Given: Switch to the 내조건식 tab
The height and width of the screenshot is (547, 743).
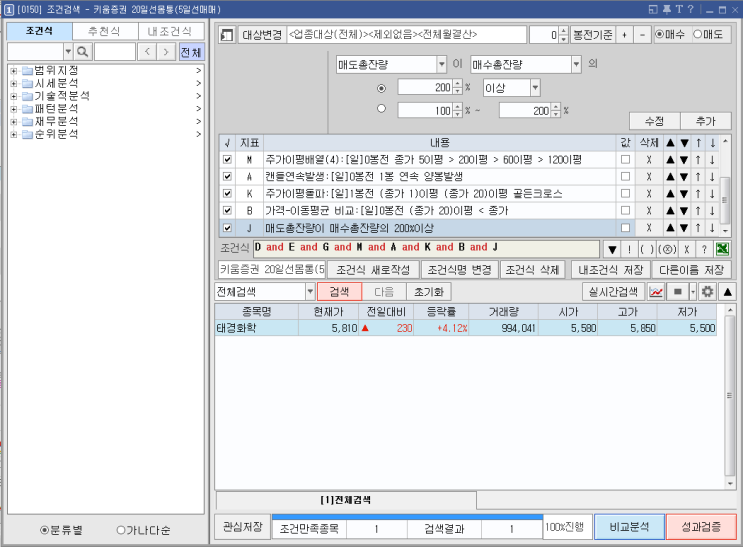Looking at the screenshot, I should 170,31.
